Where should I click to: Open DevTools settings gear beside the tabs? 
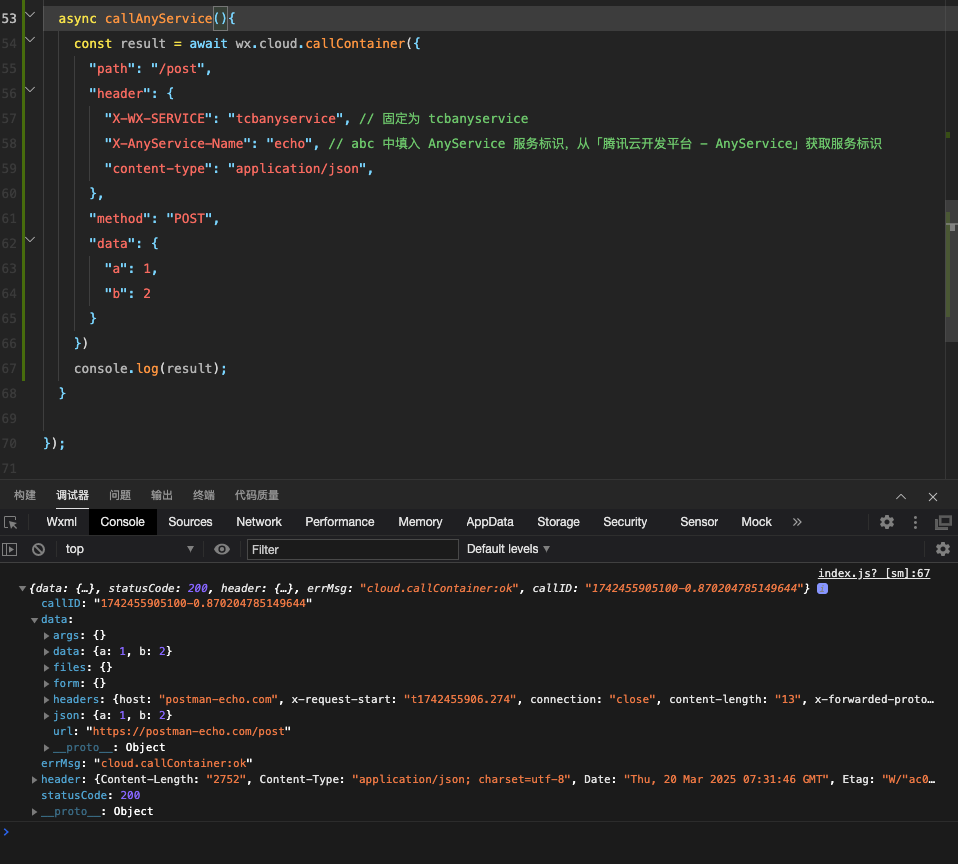(887, 522)
